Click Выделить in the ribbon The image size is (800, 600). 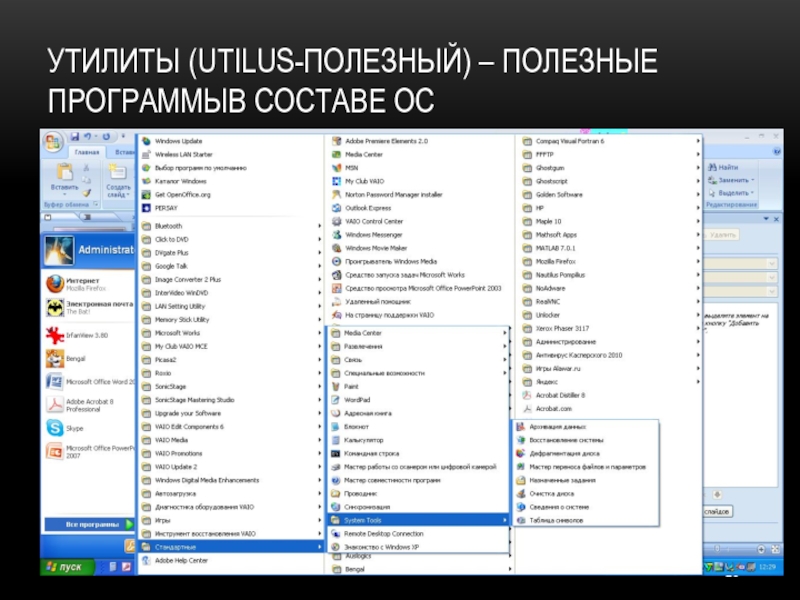[731, 193]
